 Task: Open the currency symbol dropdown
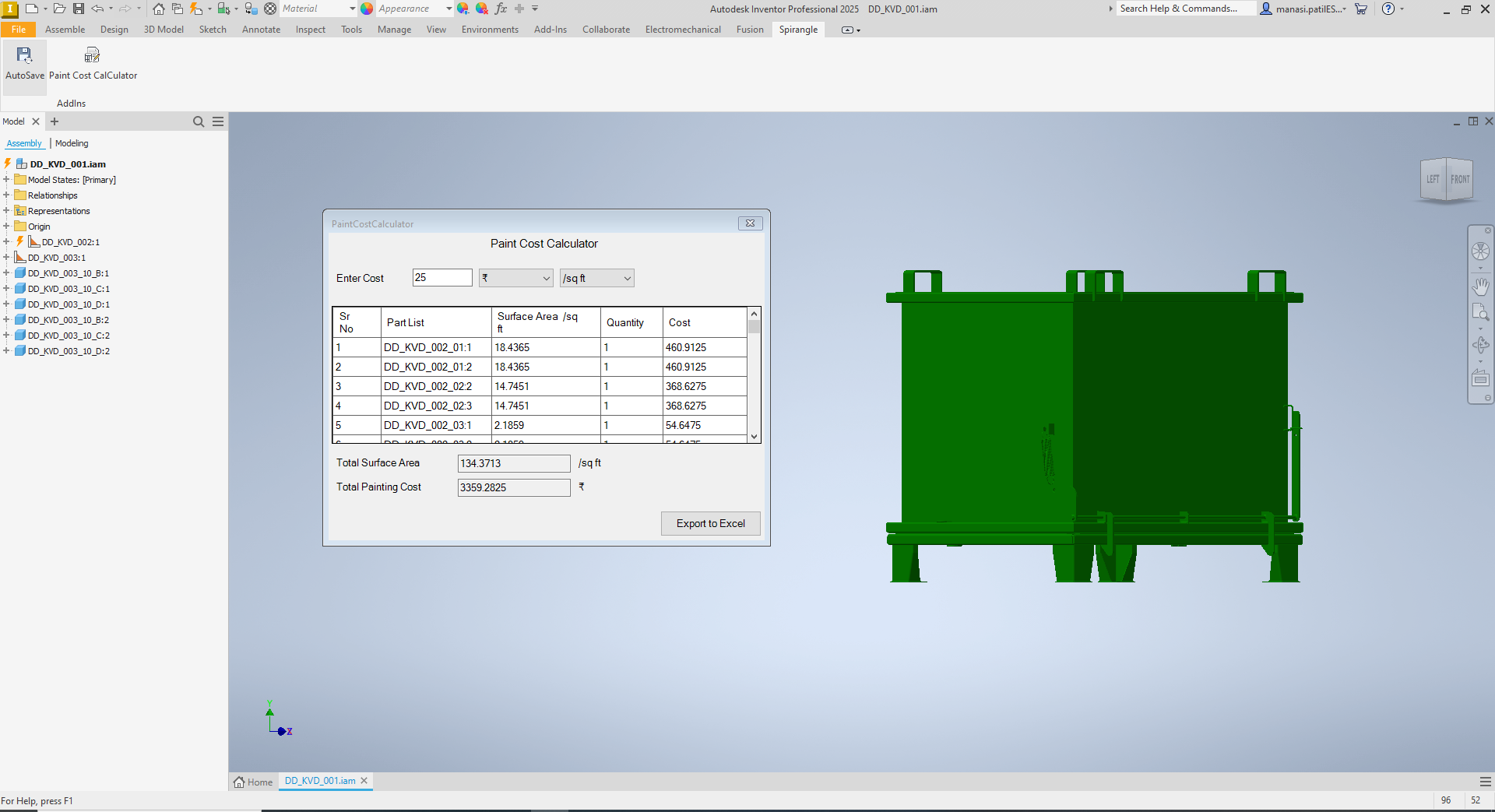(515, 278)
